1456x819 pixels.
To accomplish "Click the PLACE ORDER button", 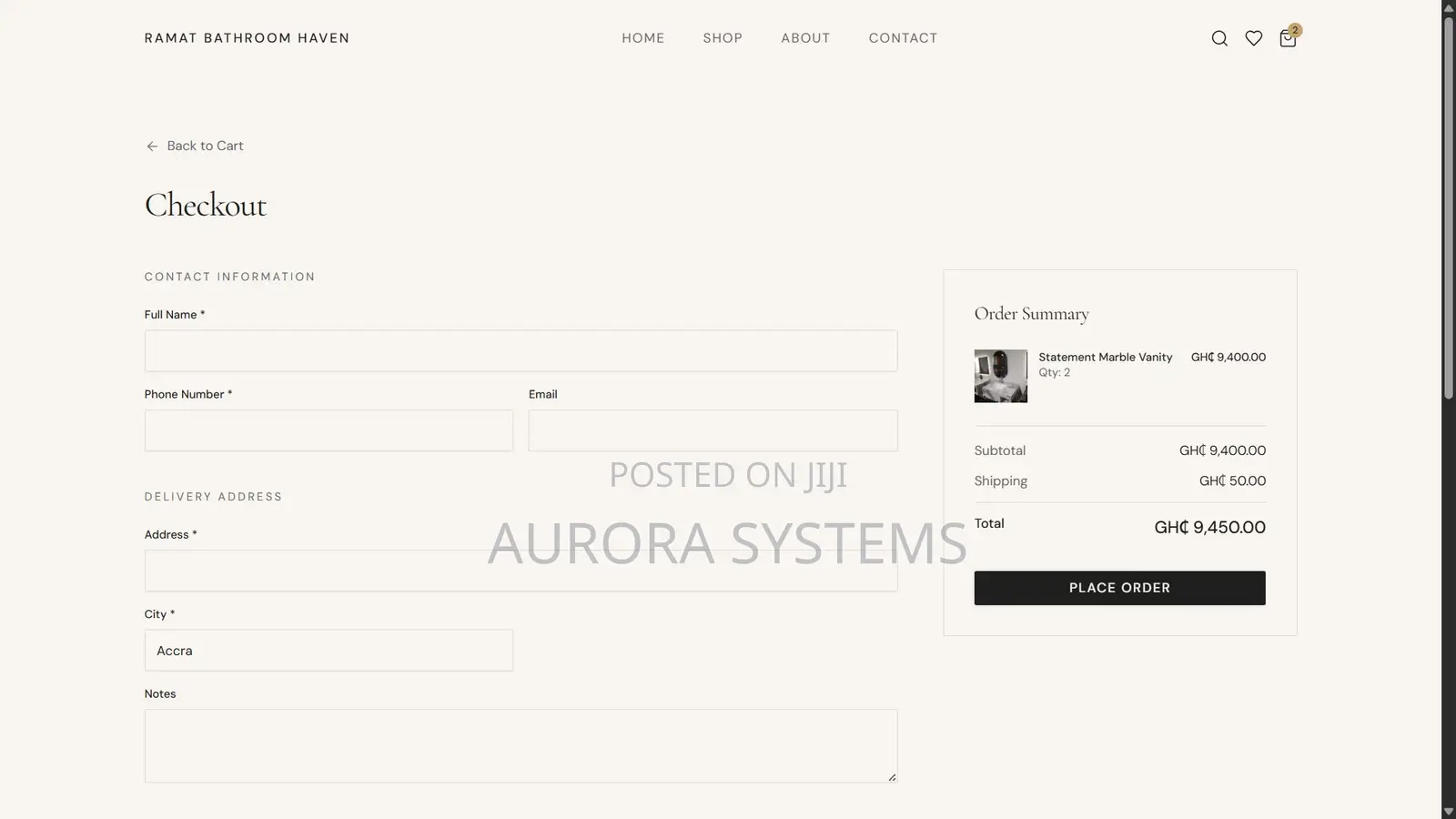I will tap(1119, 588).
